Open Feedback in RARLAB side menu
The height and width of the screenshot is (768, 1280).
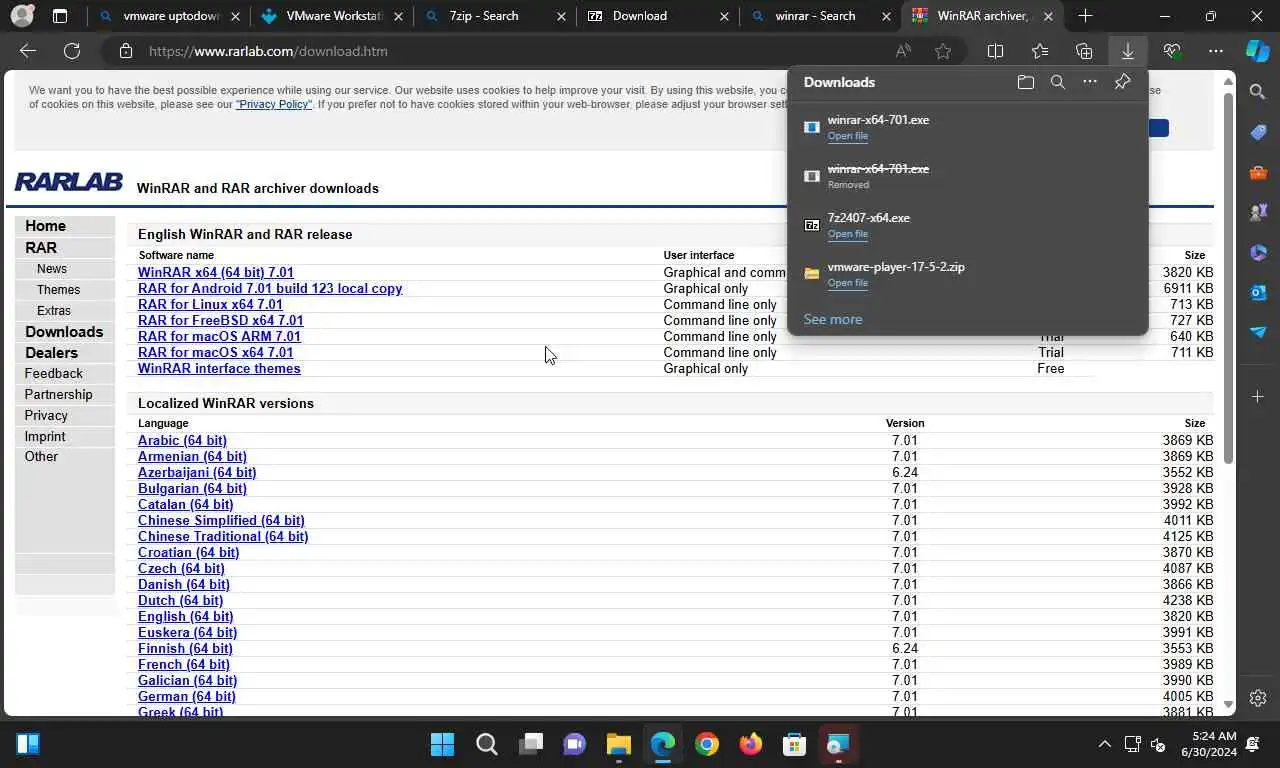[53, 374]
